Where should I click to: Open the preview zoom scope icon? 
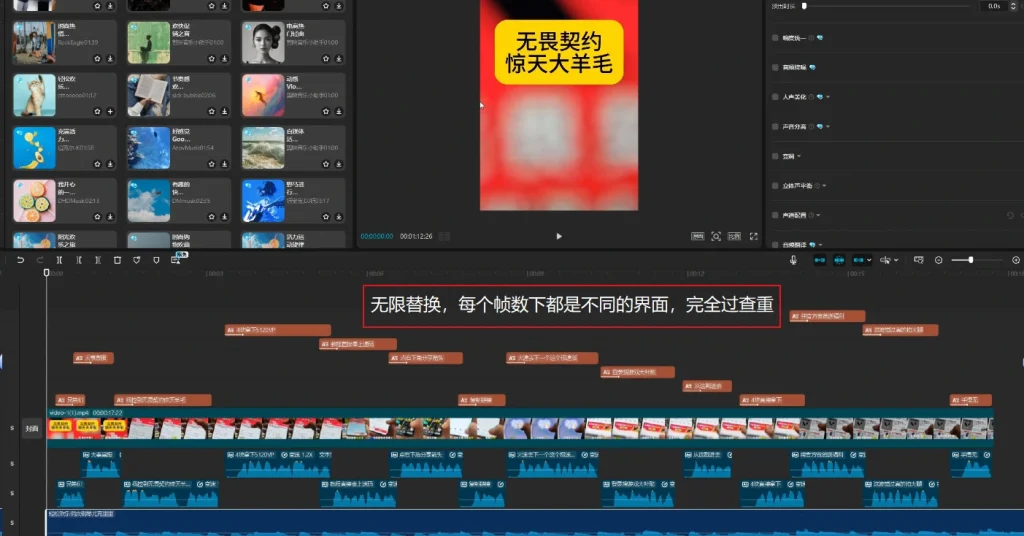tap(716, 236)
